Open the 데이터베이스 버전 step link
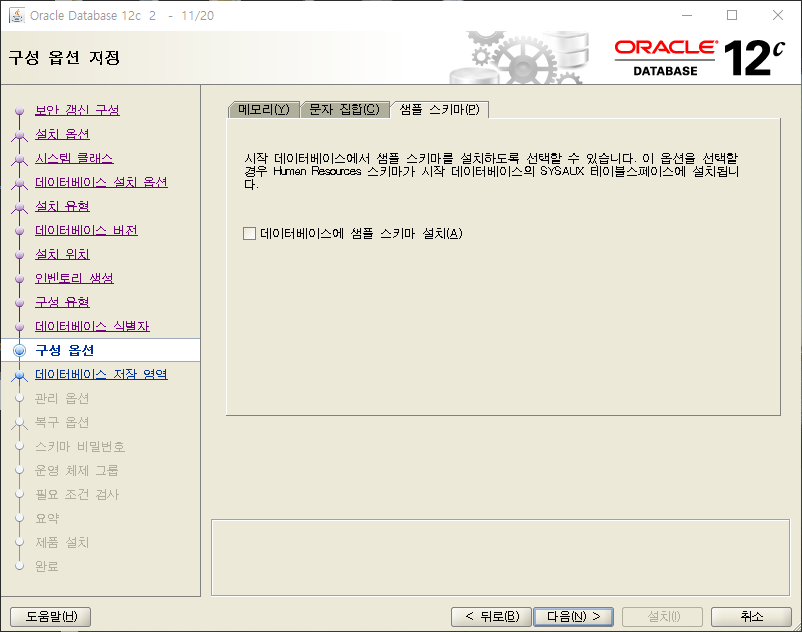This screenshot has width=802, height=632. pos(86,230)
